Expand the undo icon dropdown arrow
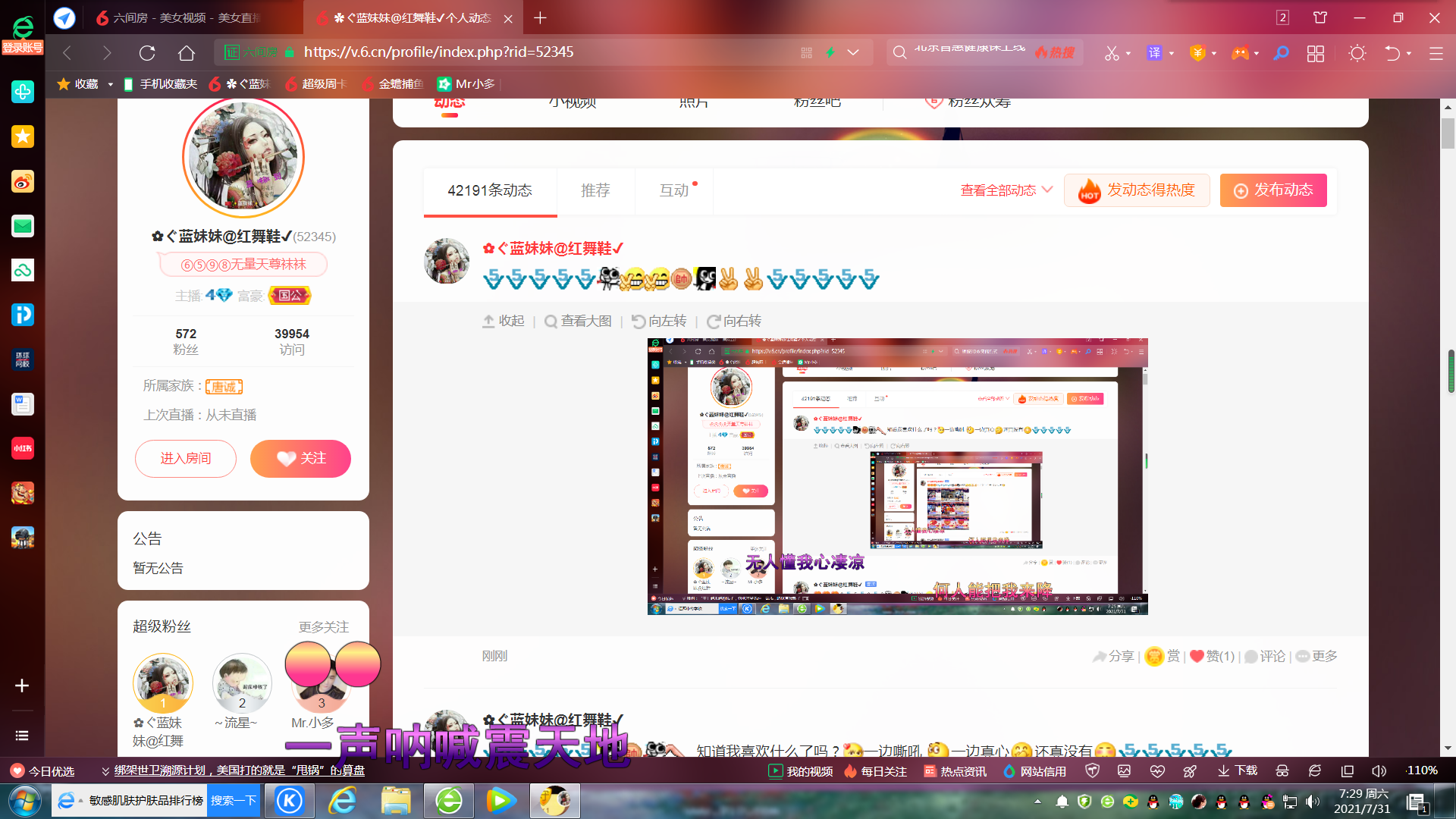Viewport: 1456px width, 819px height. [x=1409, y=53]
